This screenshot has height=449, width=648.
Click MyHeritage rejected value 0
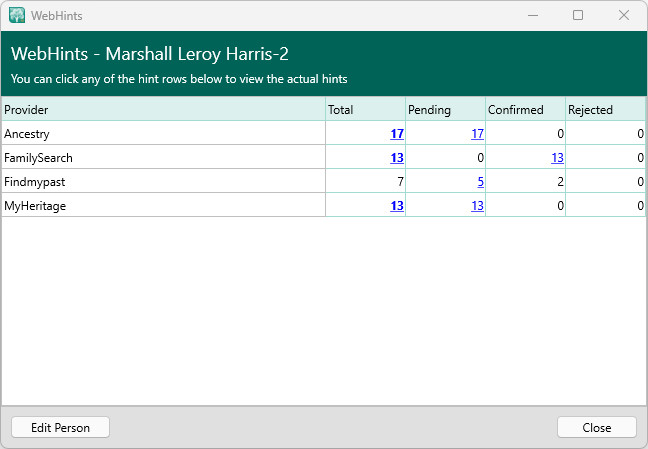click(640, 205)
